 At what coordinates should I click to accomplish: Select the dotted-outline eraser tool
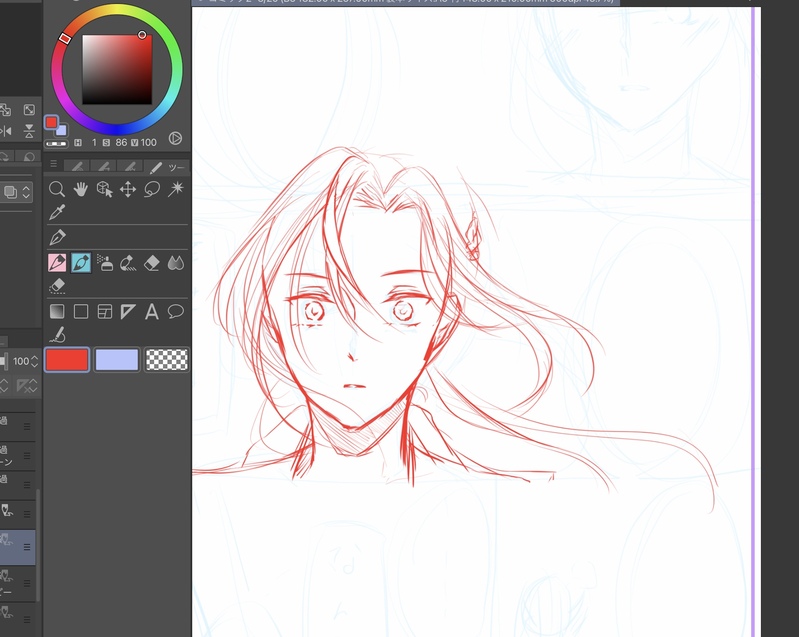(57, 286)
